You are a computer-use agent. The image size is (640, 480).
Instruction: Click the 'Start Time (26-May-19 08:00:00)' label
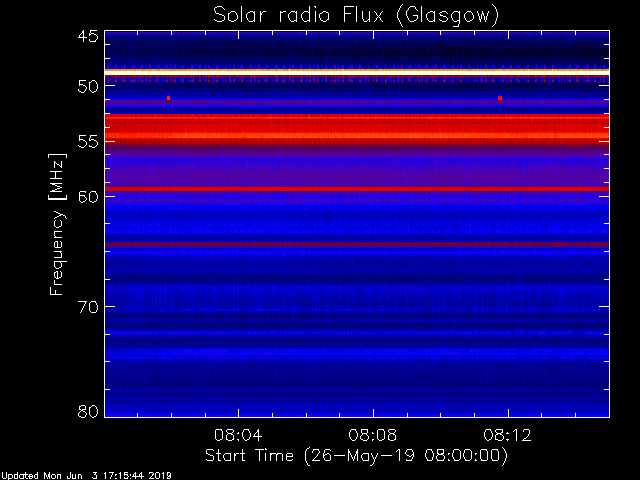[x=356, y=456]
